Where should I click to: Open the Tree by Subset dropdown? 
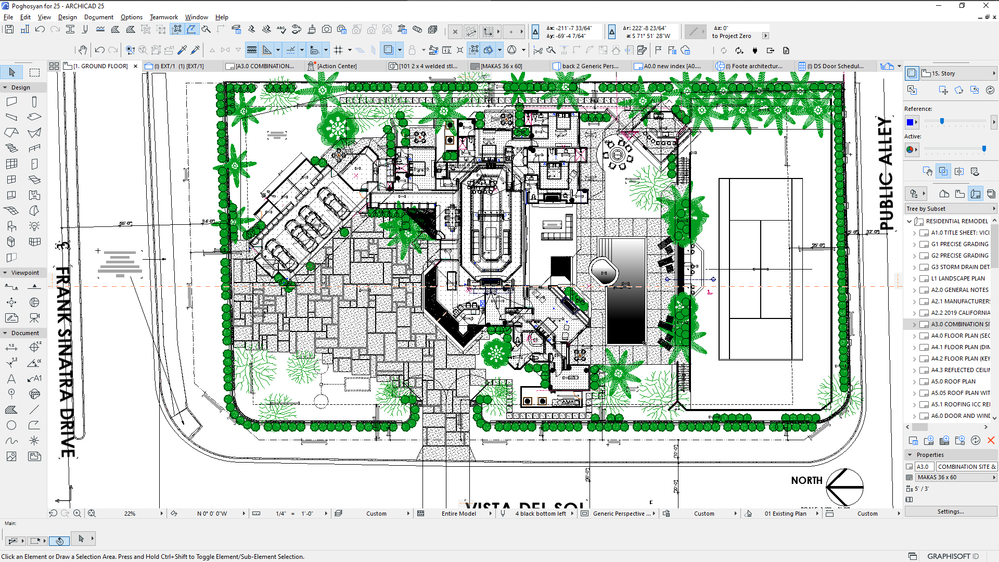[x=950, y=209]
